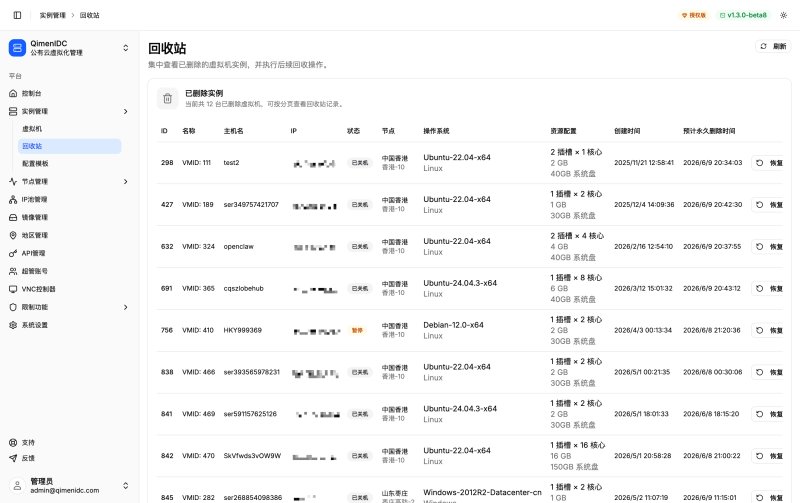Expand the 限制功能 chevron
Screen dimensions: 800x503
[126, 307]
